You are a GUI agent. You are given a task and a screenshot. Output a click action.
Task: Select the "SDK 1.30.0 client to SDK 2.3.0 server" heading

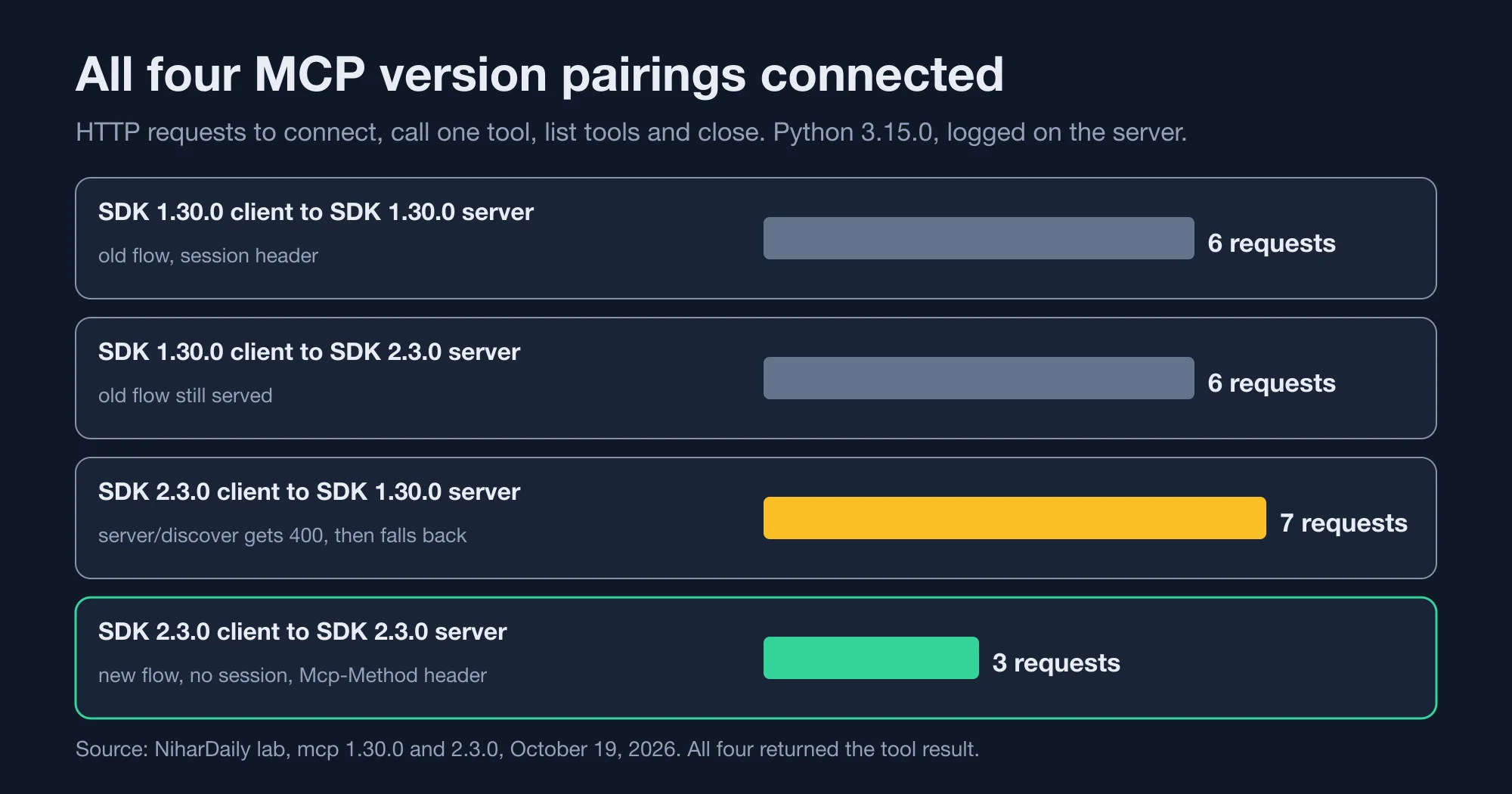tap(309, 352)
